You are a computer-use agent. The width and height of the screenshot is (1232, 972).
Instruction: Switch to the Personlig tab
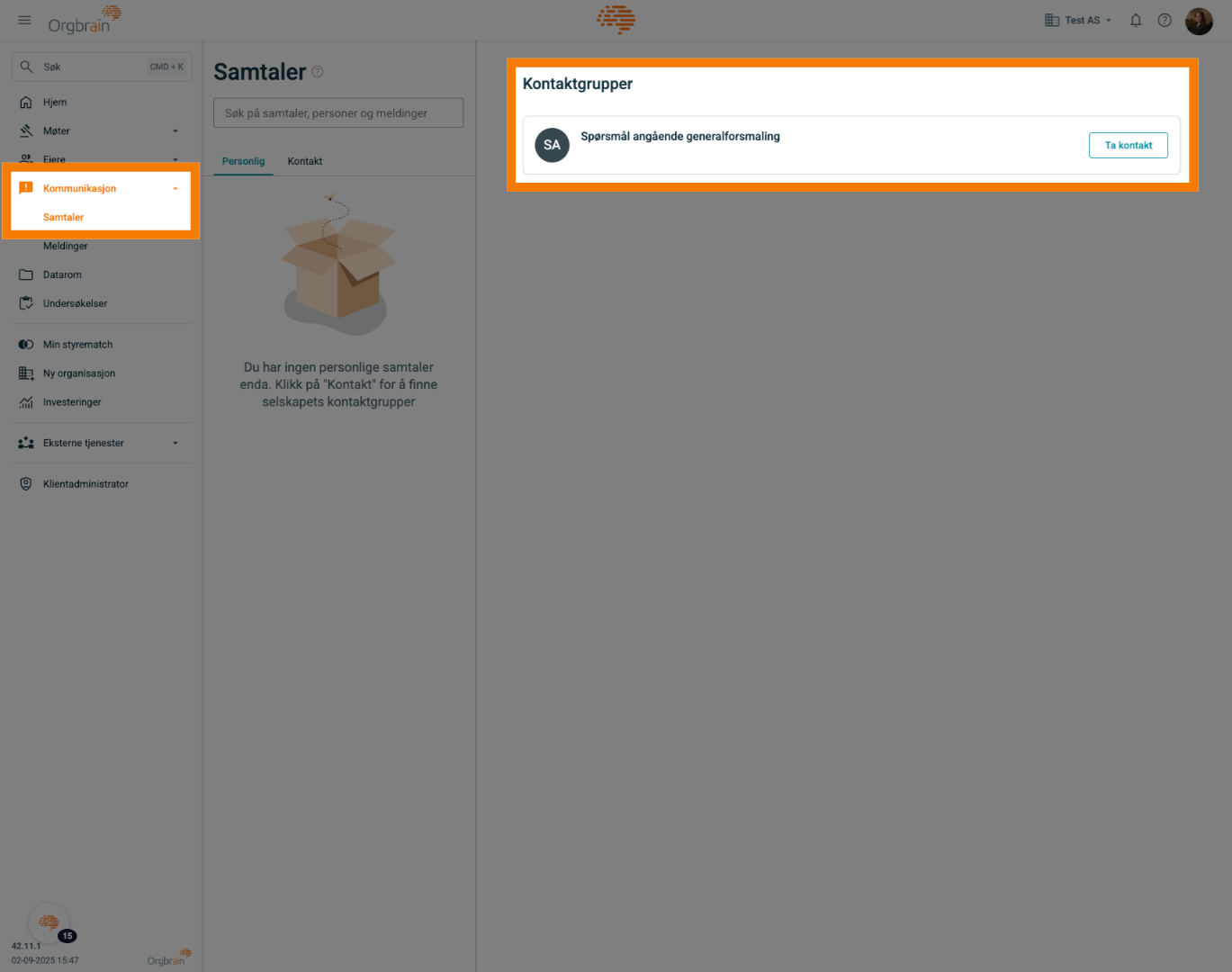point(243,161)
